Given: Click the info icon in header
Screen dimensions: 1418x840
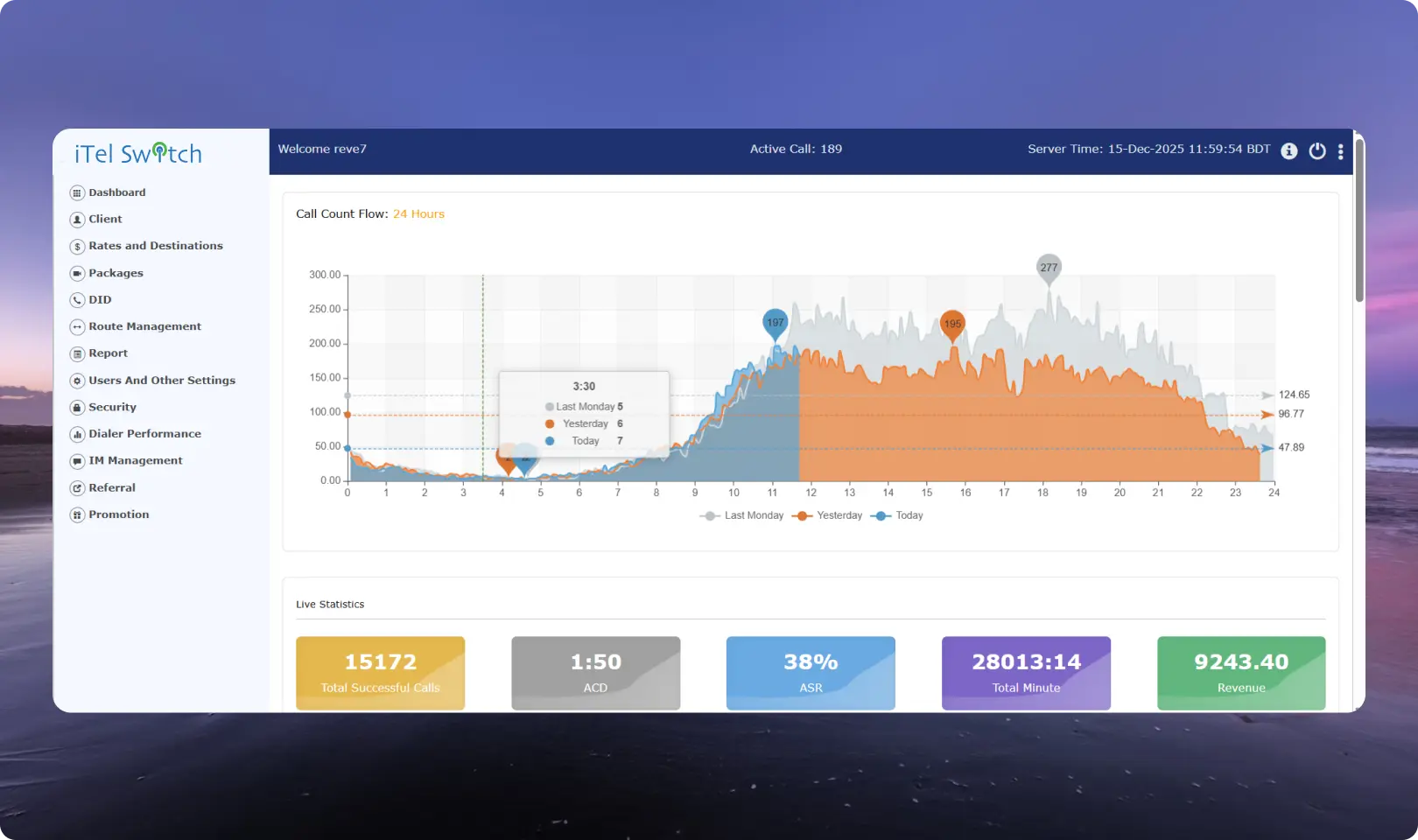Looking at the screenshot, I should pos(1288,150).
